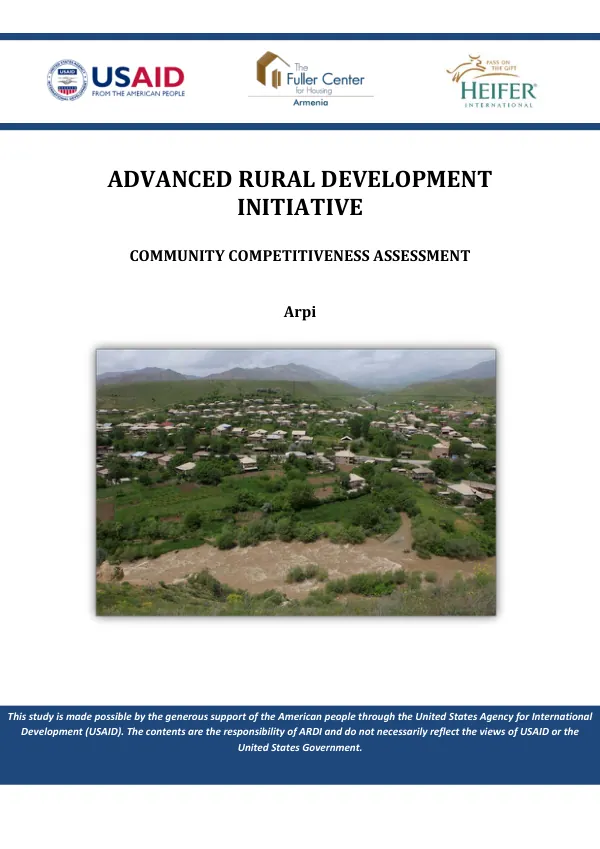Viewport: 600px width, 849px height.
Task: Click the village landscape photograph
Action: click(296, 482)
